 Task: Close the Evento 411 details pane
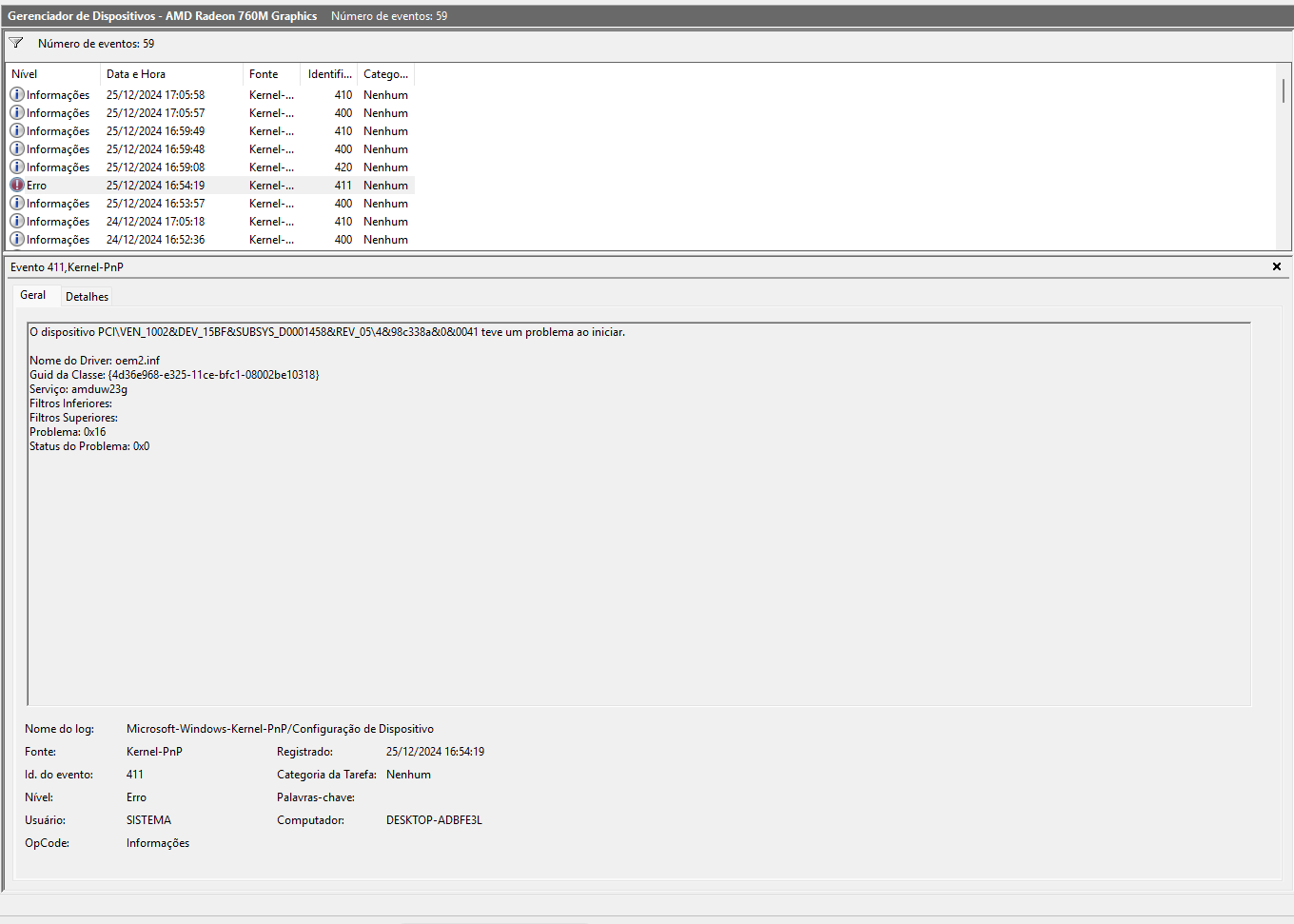tap(1276, 267)
